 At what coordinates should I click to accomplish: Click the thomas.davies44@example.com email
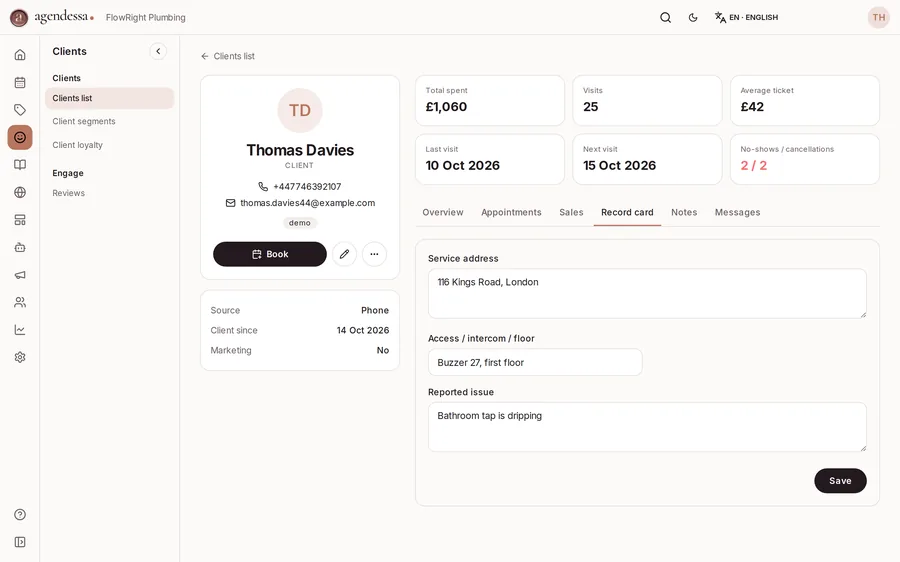click(308, 203)
